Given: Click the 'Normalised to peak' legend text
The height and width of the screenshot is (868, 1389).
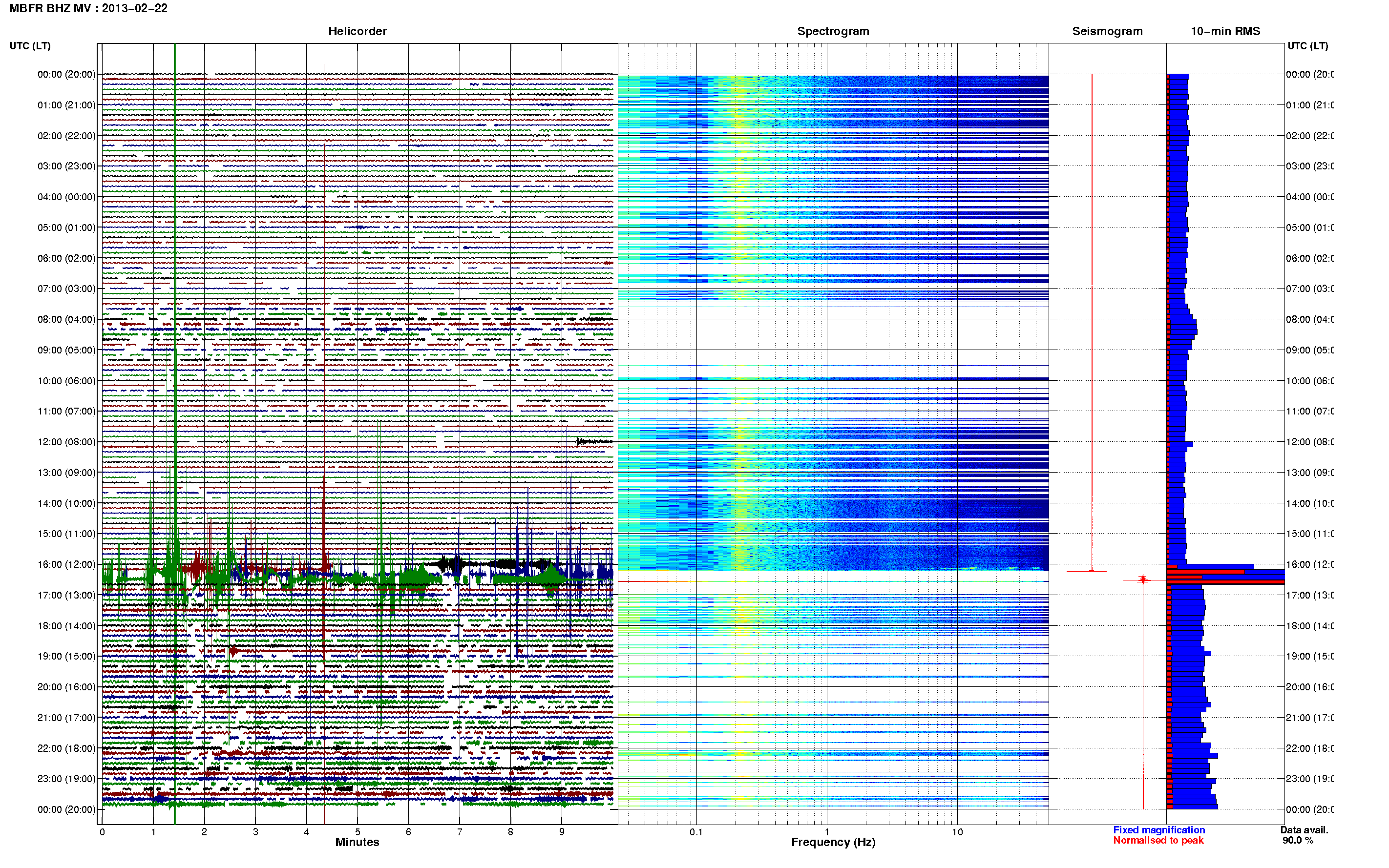Looking at the screenshot, I should pos(1158,841).
